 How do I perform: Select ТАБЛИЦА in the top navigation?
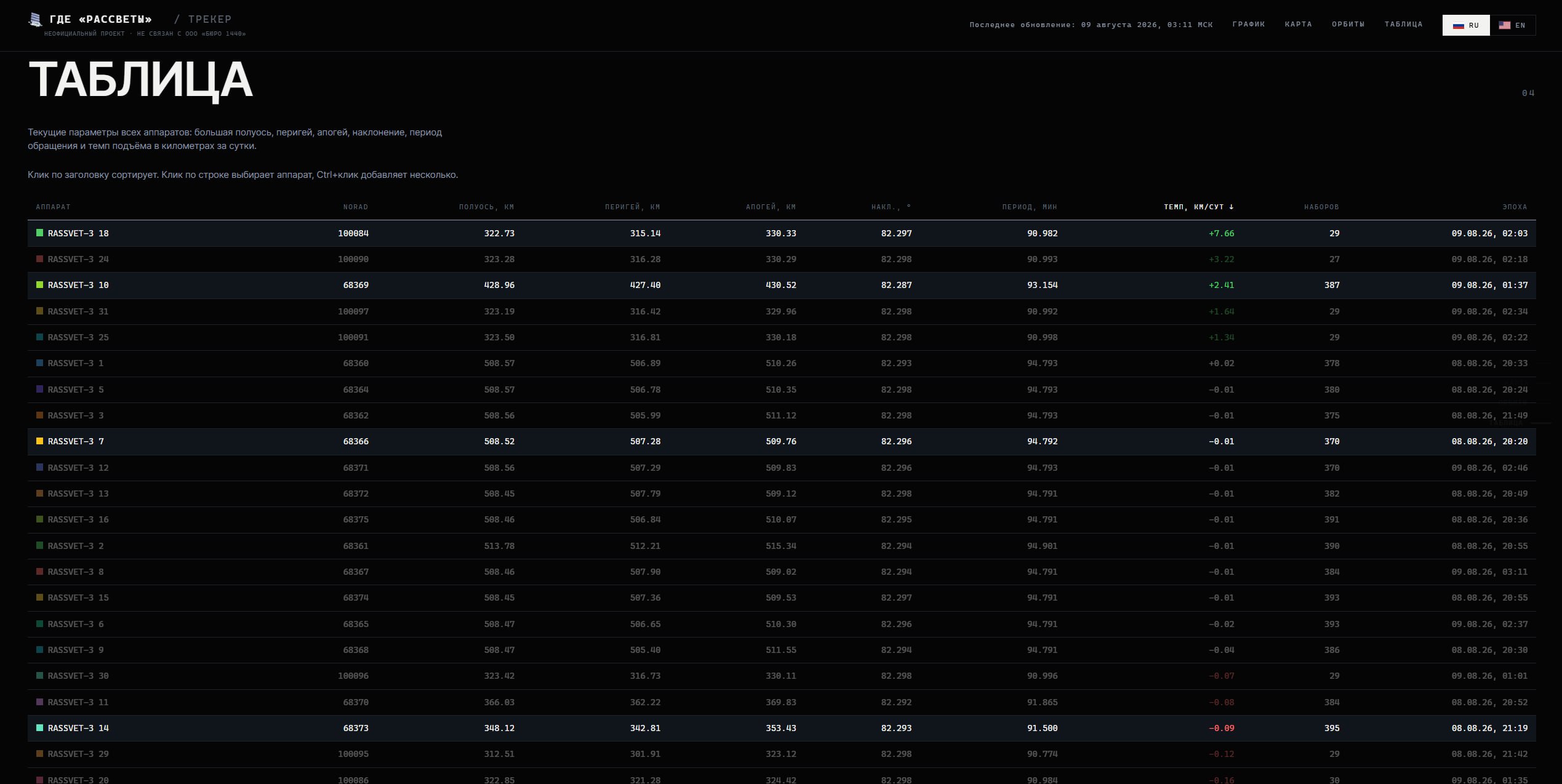coord(1404,25)
